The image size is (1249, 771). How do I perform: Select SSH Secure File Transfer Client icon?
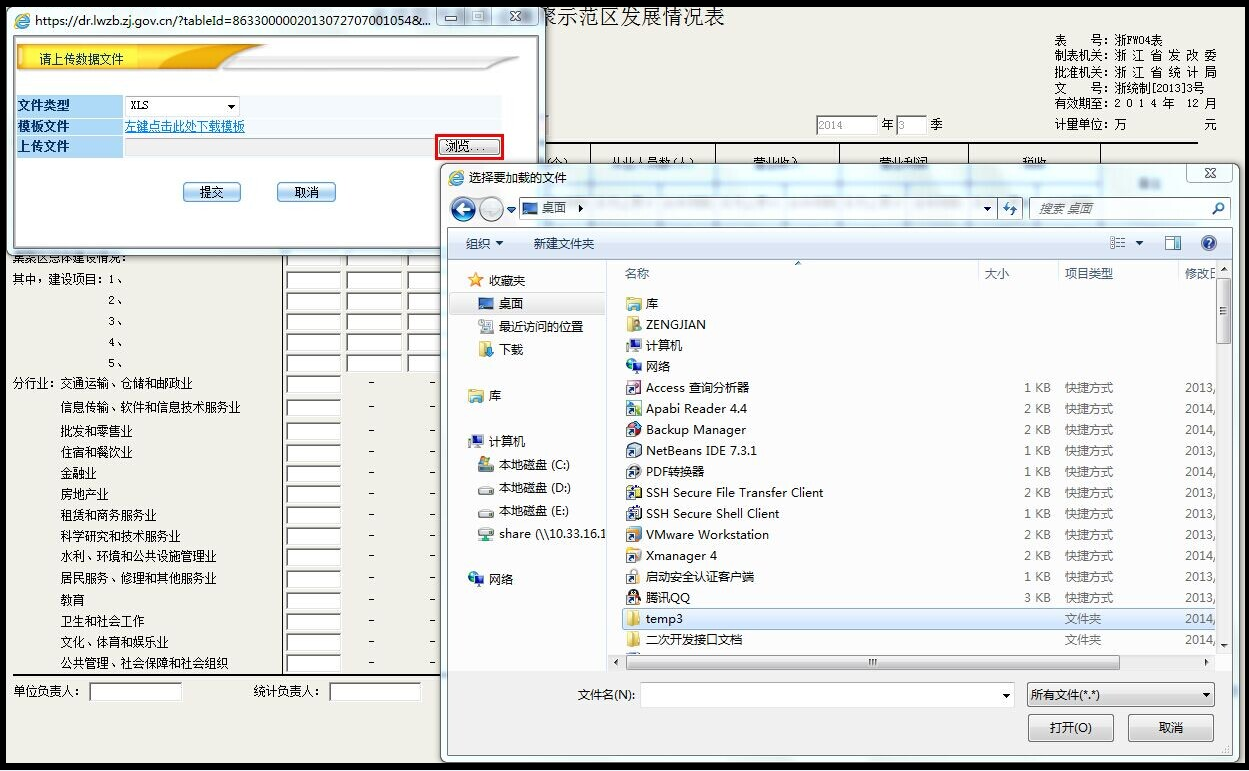tap(633, 492)
